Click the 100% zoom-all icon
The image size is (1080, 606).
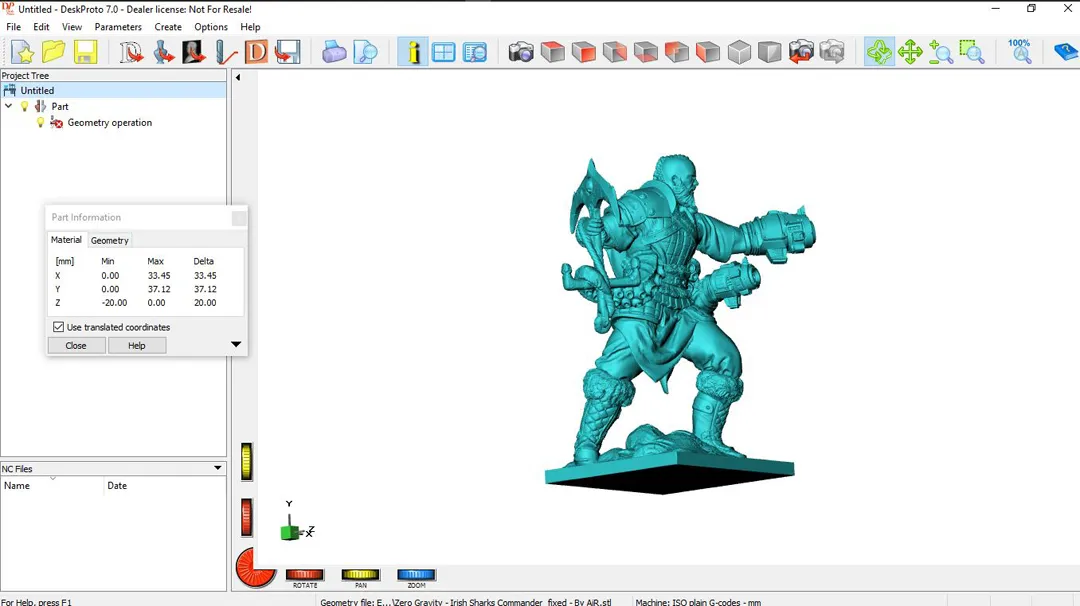[x=1019, y=52]
